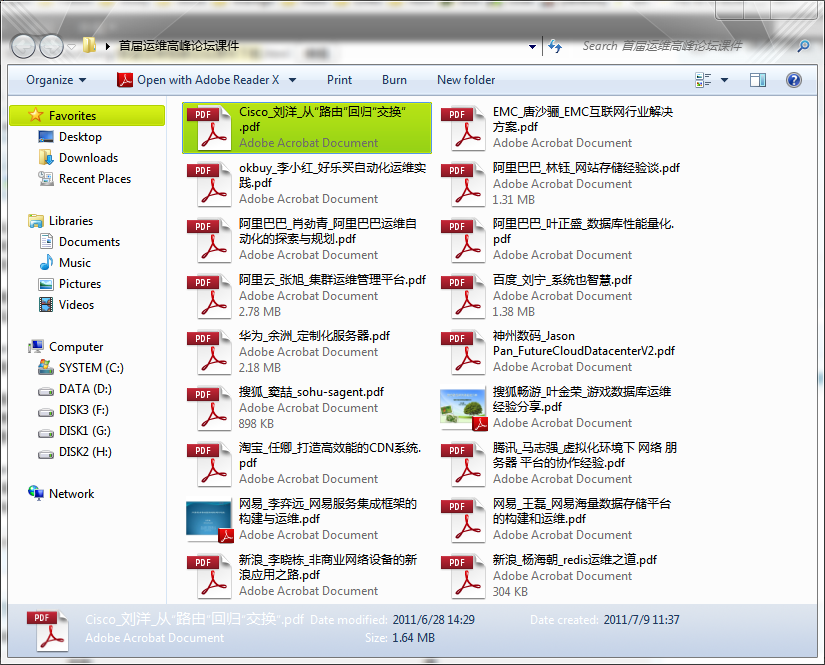Click the search magnifier icon

pos(803,46)
